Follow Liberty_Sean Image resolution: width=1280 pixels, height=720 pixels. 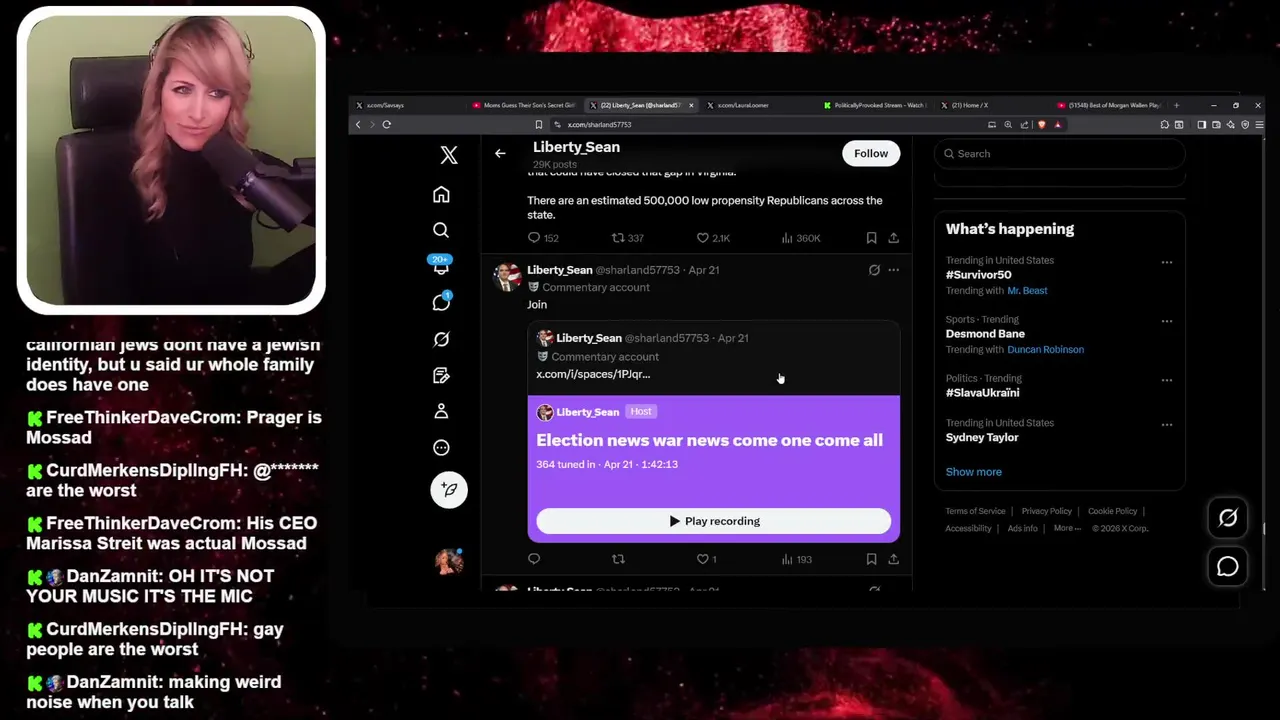[871, 153]
